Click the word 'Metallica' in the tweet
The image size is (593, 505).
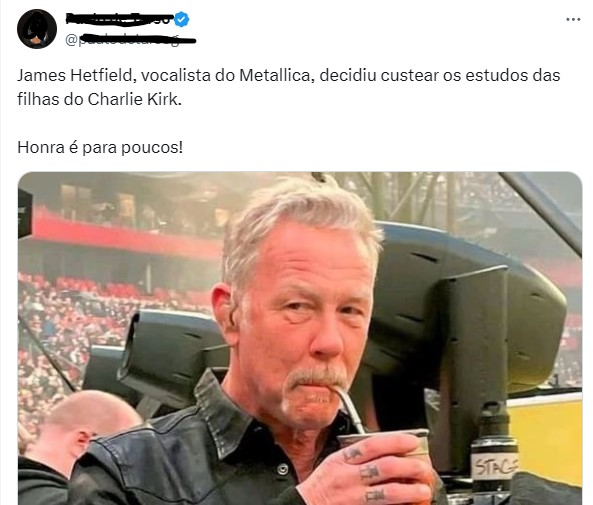click(275, 75)
